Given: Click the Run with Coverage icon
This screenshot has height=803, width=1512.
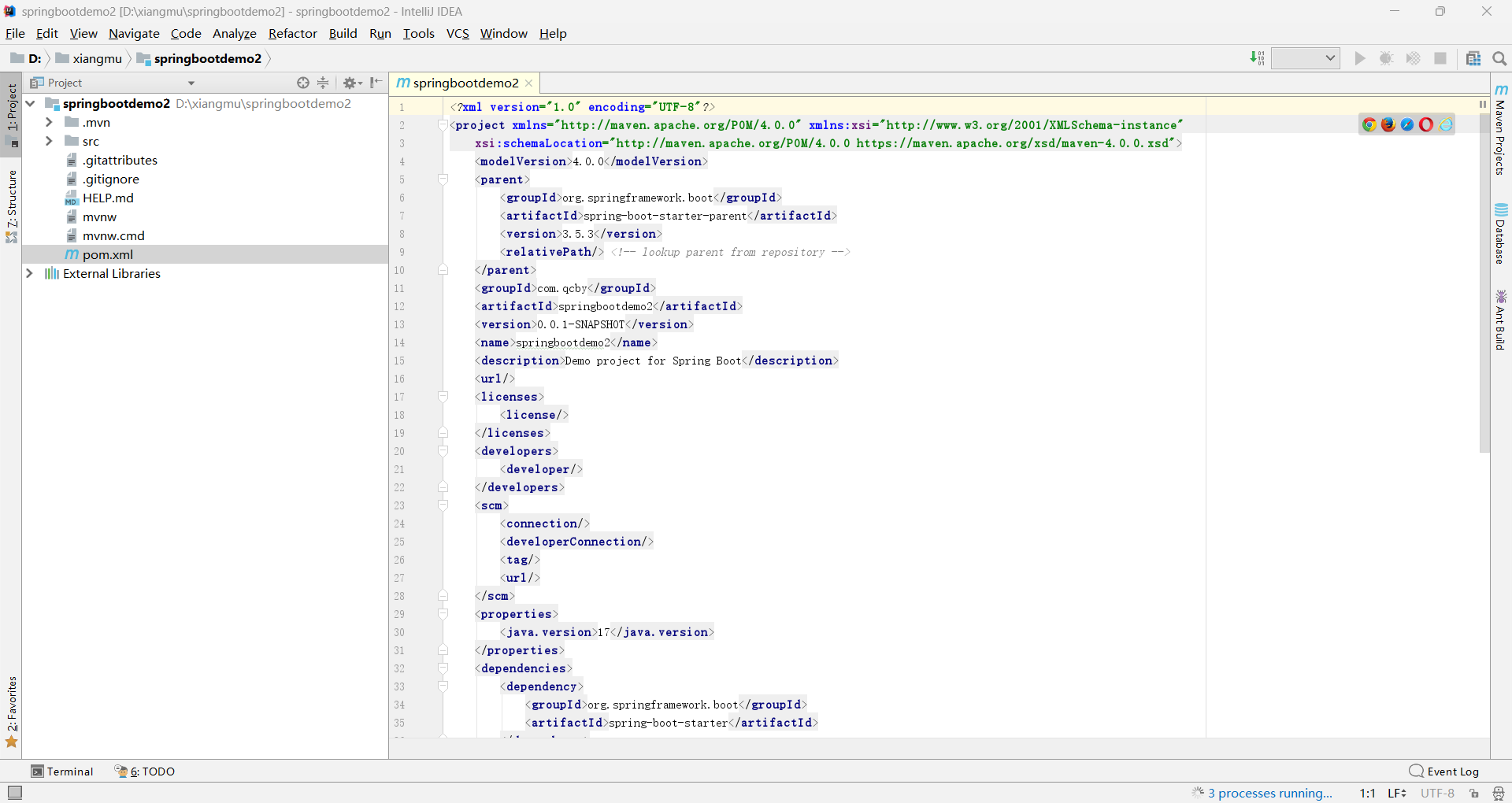Looking at the screenshot, I should [1414, 58].
